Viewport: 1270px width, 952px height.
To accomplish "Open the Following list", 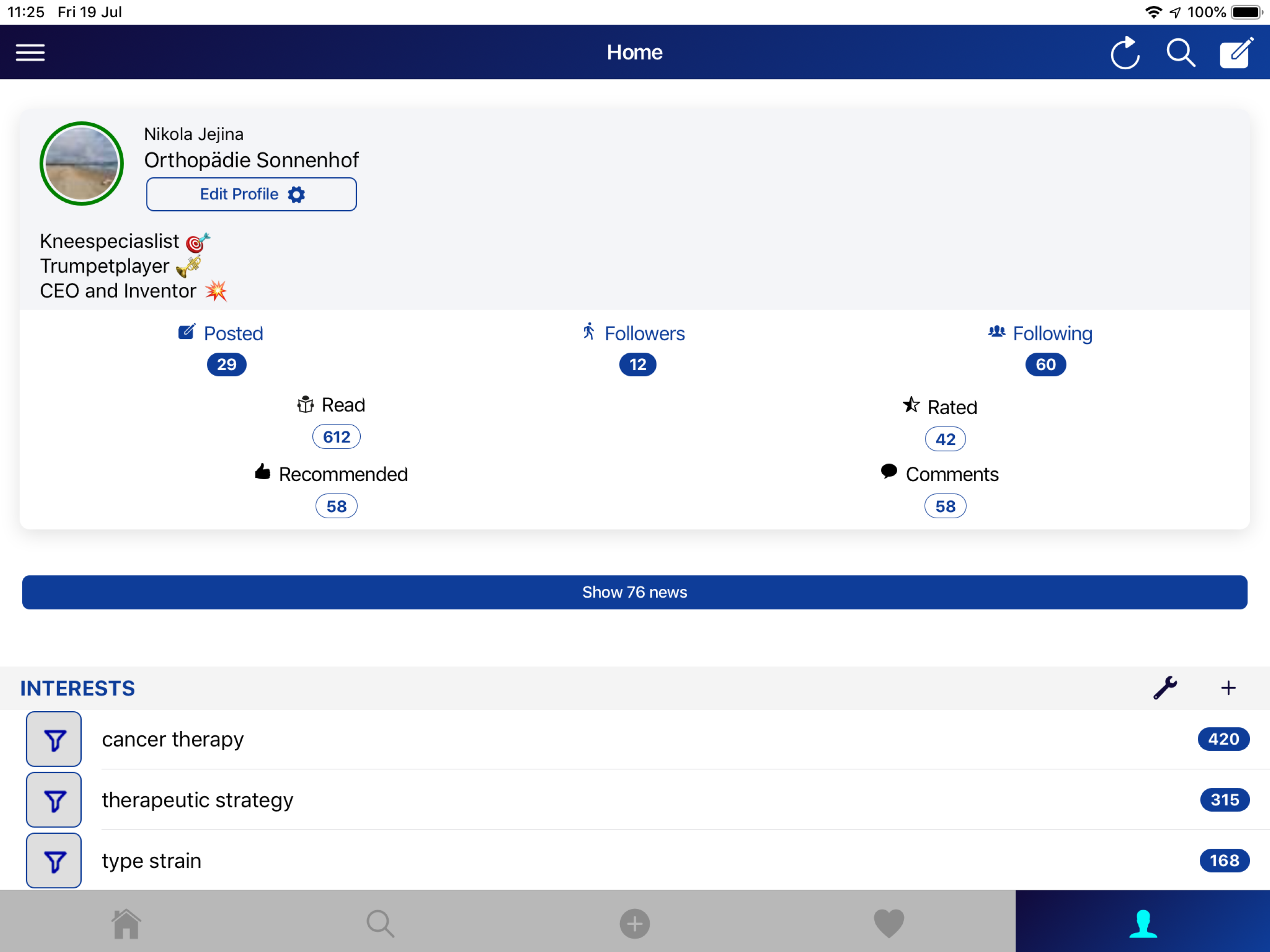I will [x=1040, y=333].
